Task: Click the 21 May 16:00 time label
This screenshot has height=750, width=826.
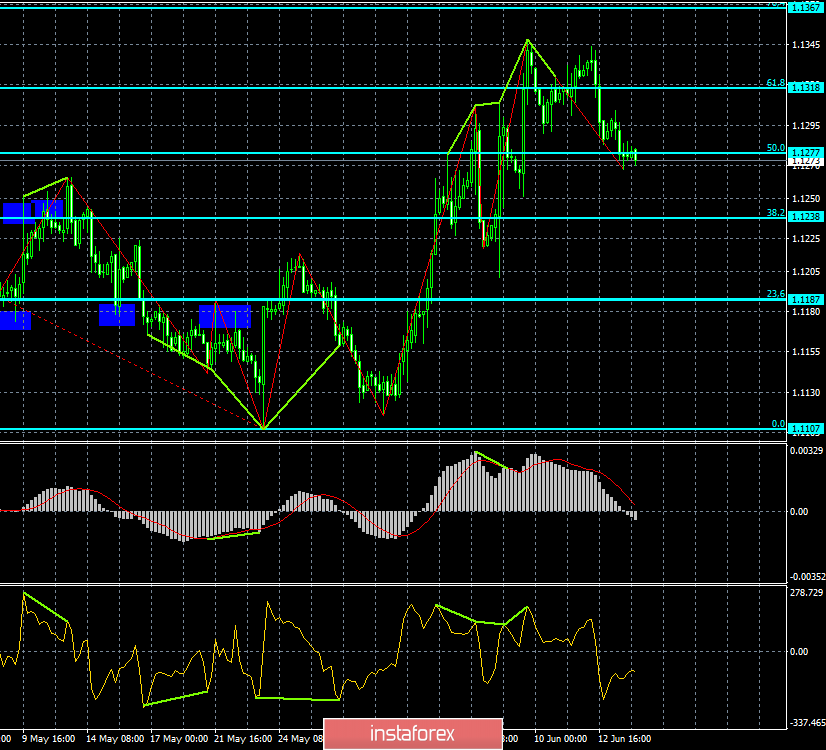Action: 243,738
